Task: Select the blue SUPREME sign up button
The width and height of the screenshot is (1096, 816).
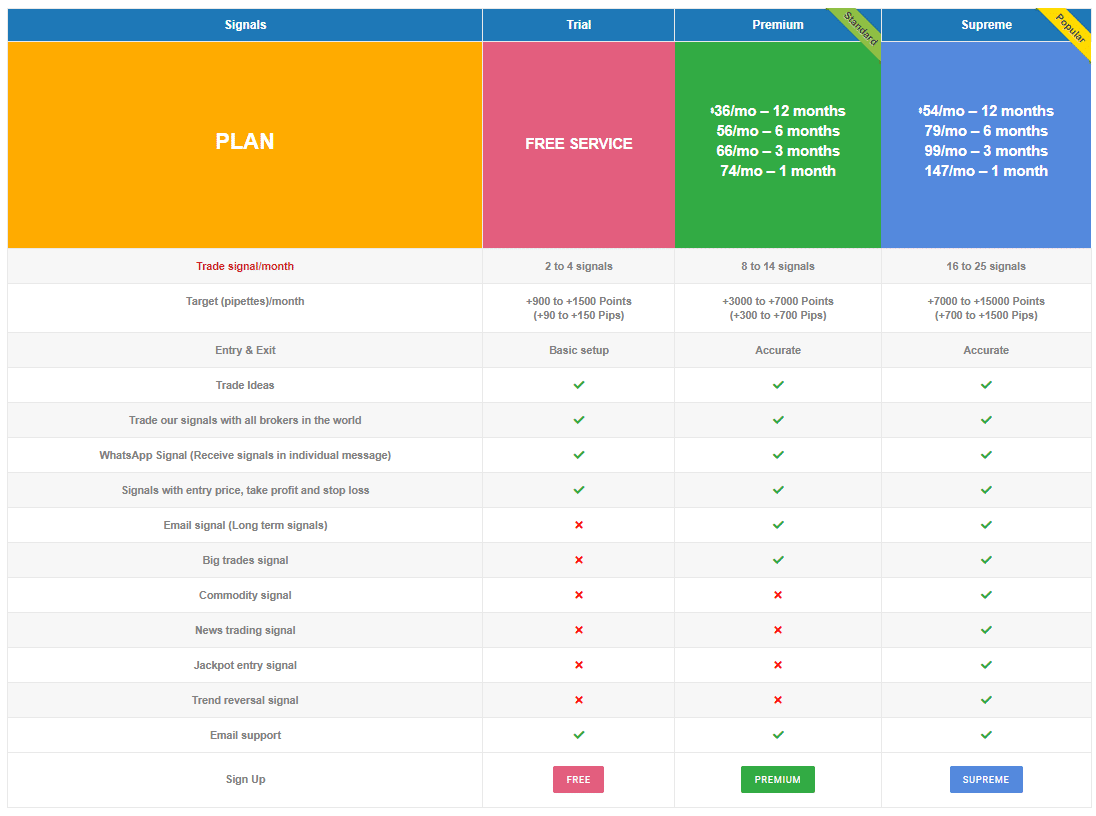Action: (986, 780)
